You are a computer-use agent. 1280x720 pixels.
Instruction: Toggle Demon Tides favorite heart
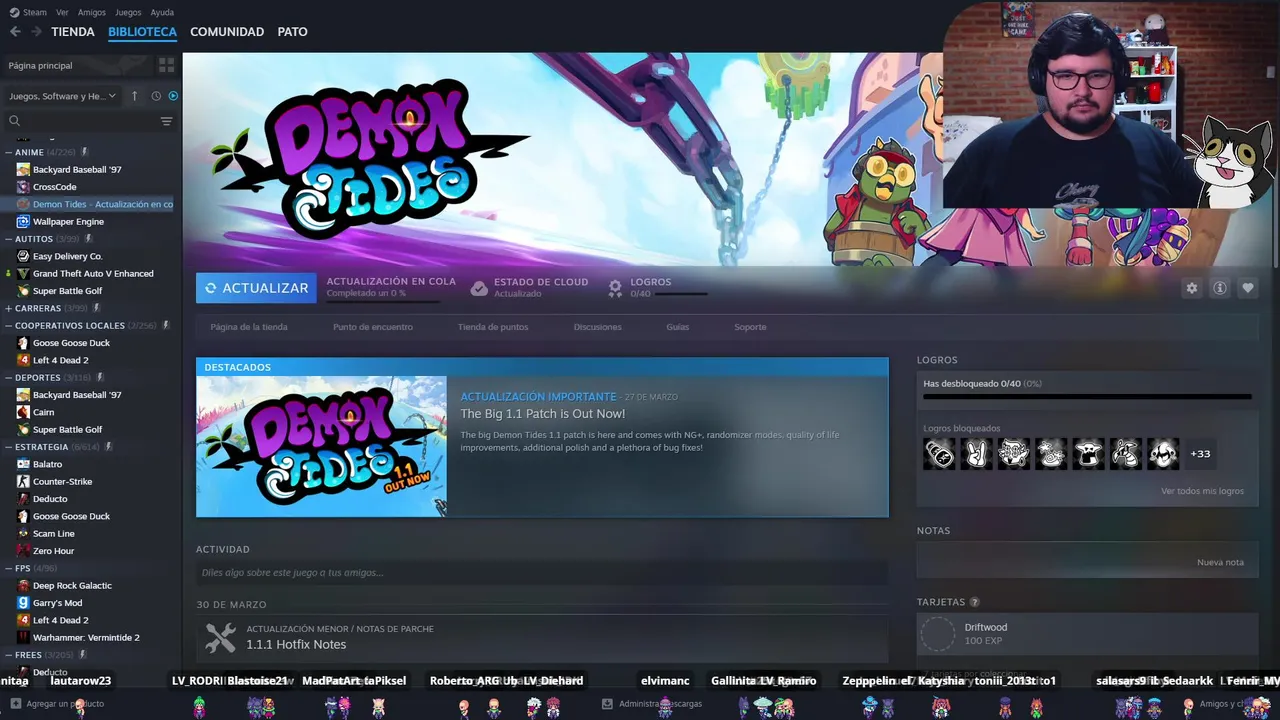[x=1247, y=288]
